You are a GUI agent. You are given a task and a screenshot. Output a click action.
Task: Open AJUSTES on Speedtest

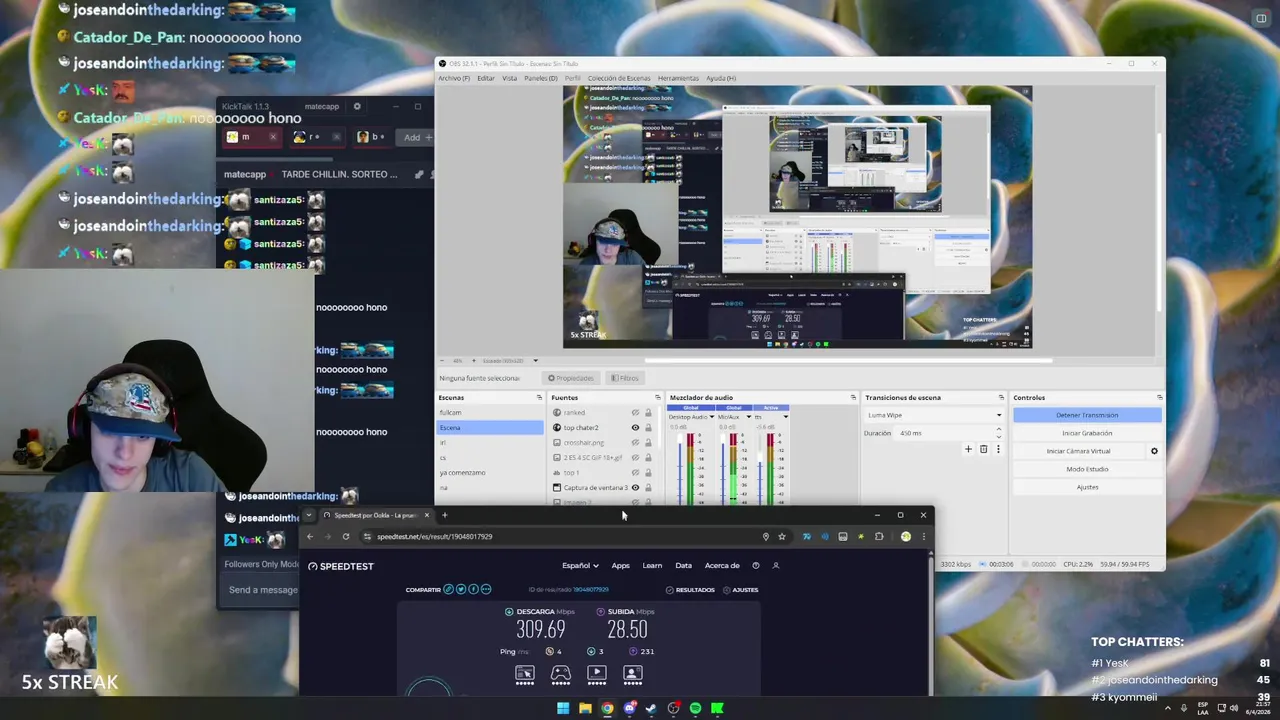(740, 590)
